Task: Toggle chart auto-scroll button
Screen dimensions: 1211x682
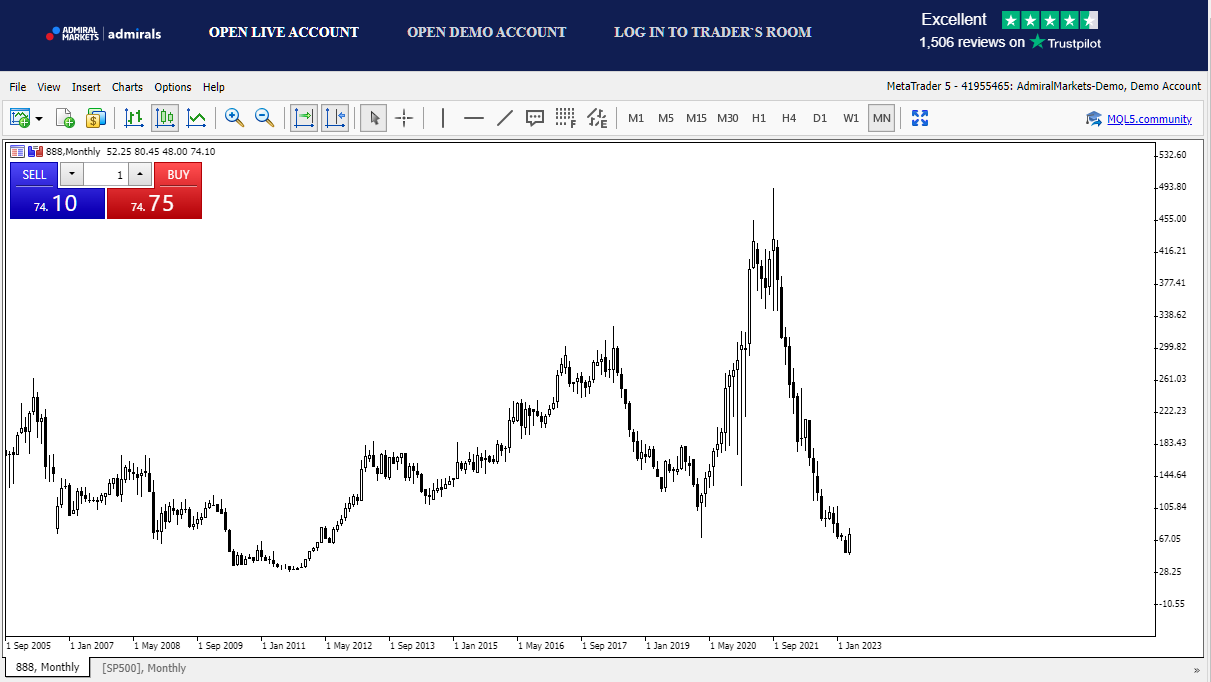Action: coord(303,118)
